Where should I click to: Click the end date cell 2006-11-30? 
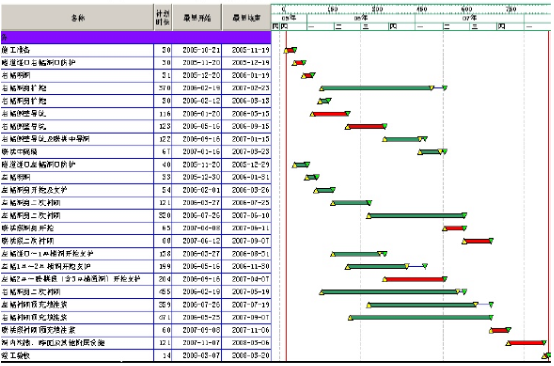pos(247,266)
